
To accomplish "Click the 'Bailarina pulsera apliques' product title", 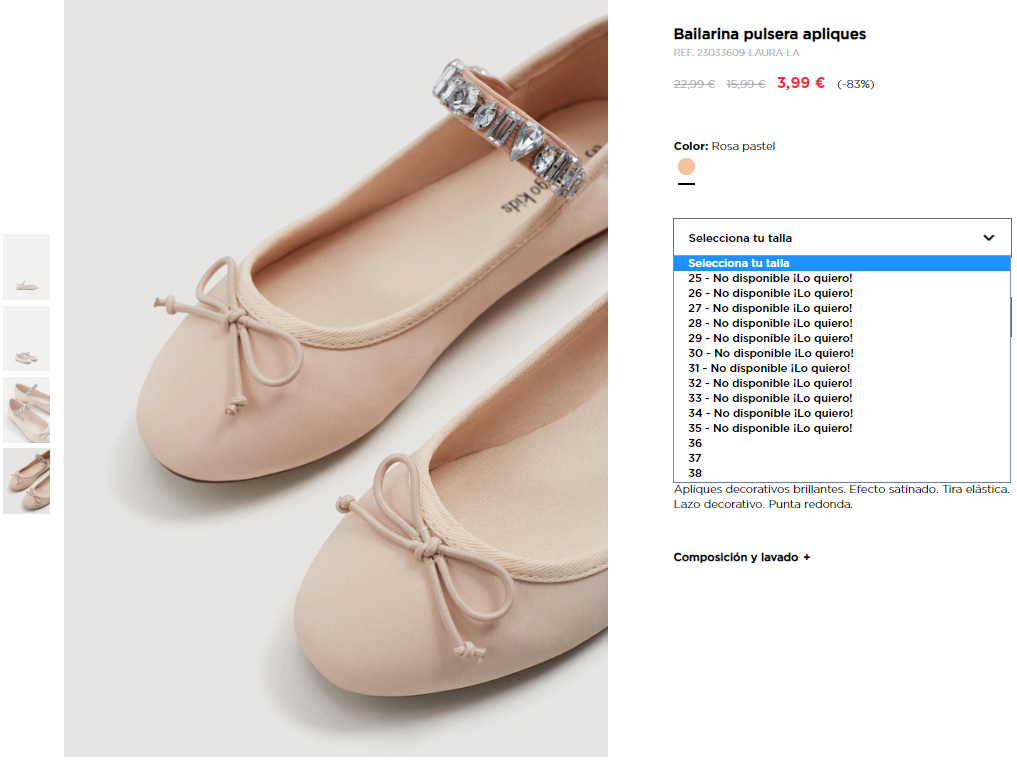I will click(769, 34).
